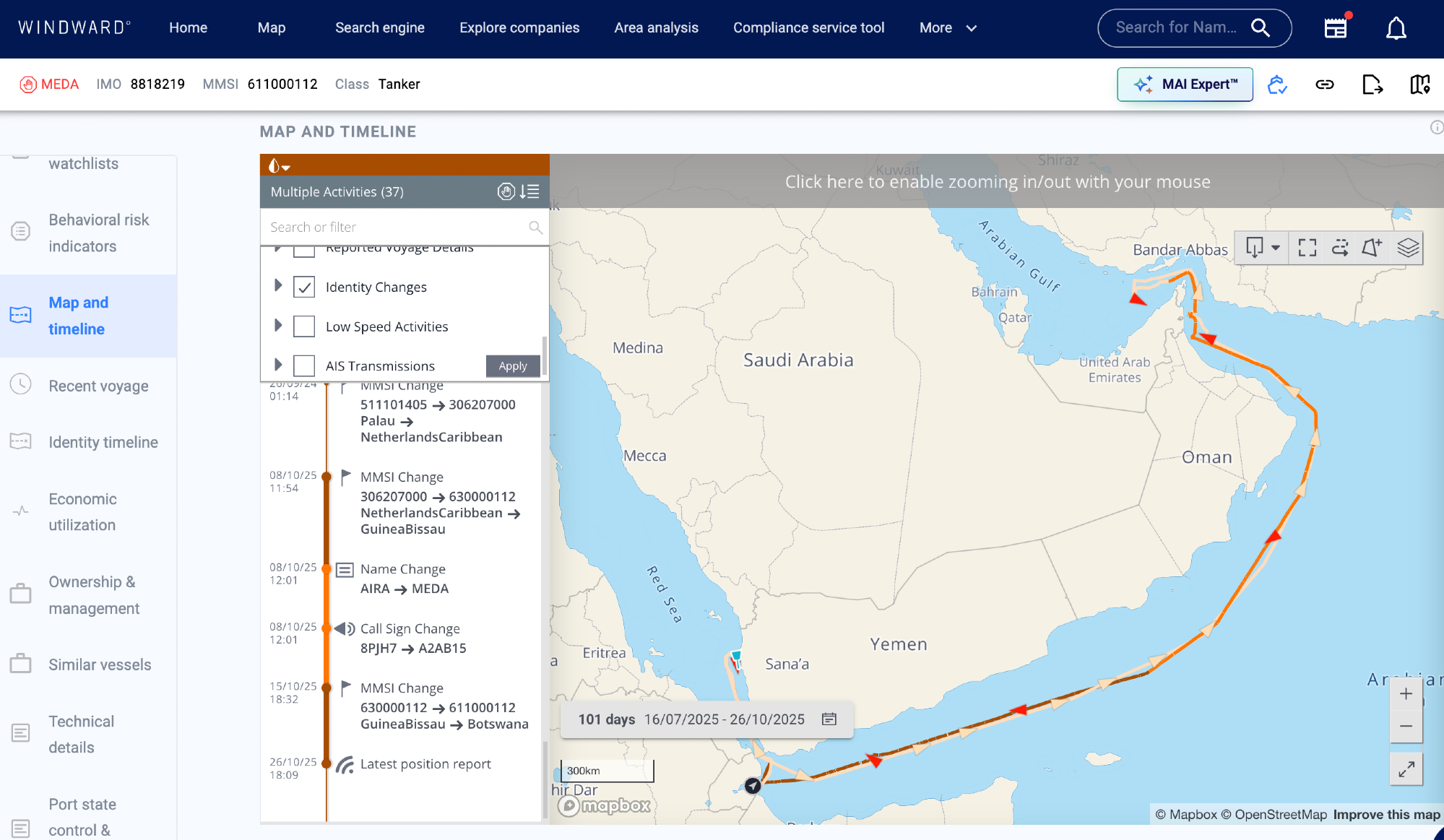Launch MAI Expert button
Viewport: 1444px width, 840px height.
(x=1185, y=85)
